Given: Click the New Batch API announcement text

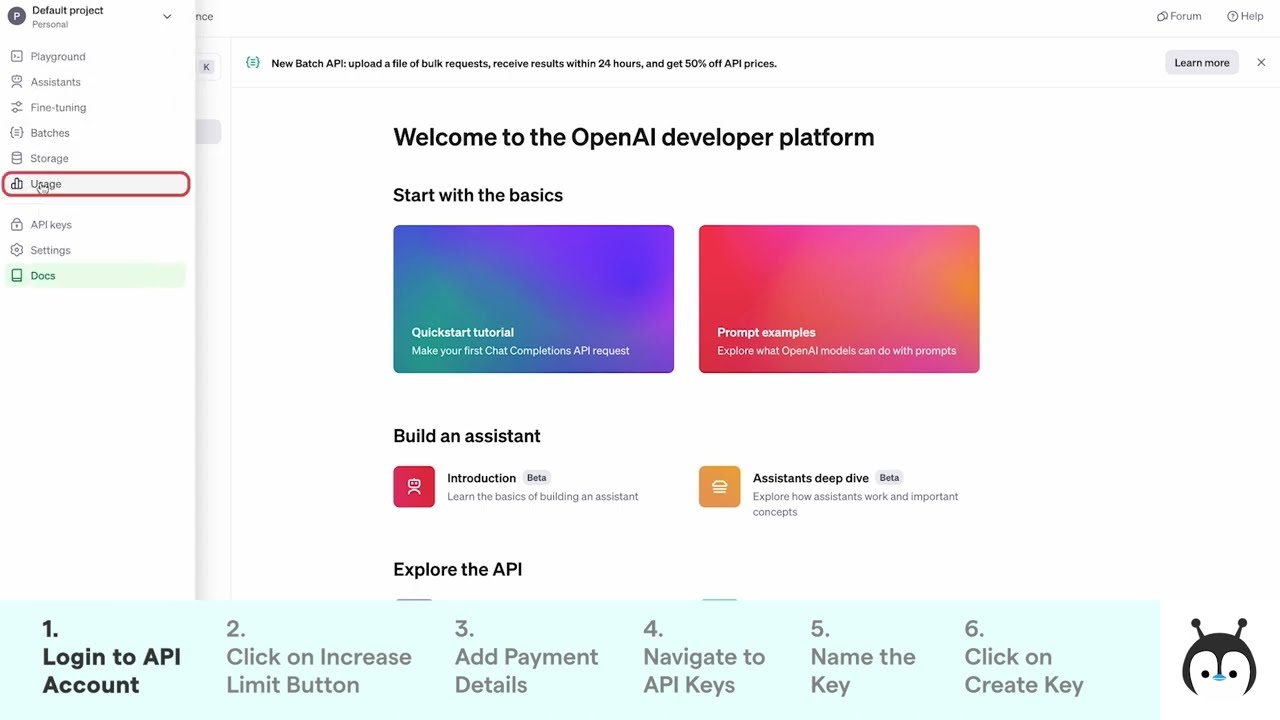Looking at the screenshot, I should pos(524,63).
